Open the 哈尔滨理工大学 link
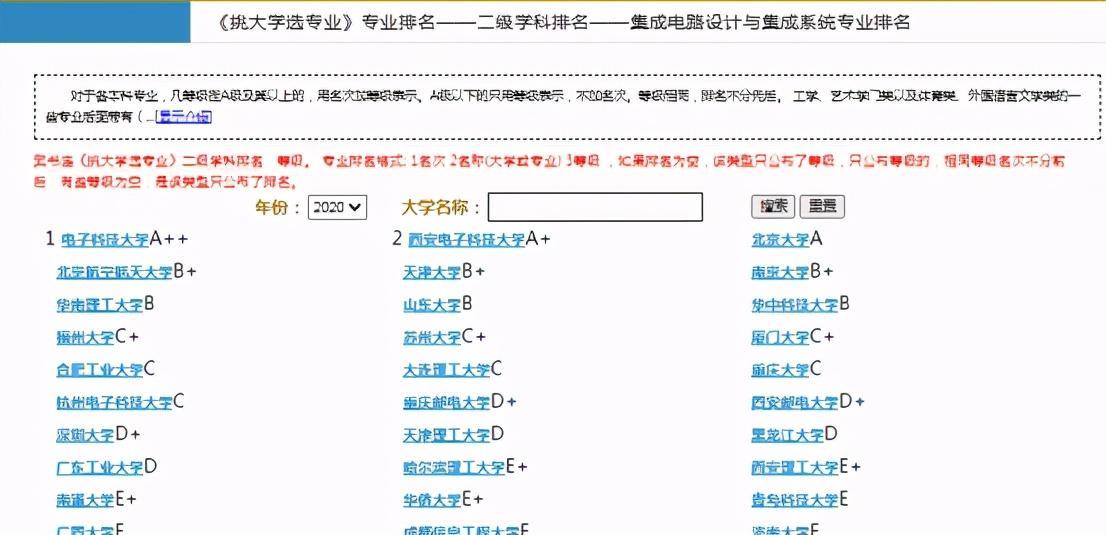Image resolution: width=1106 pixels, height=535 pixels. [454, 468]
